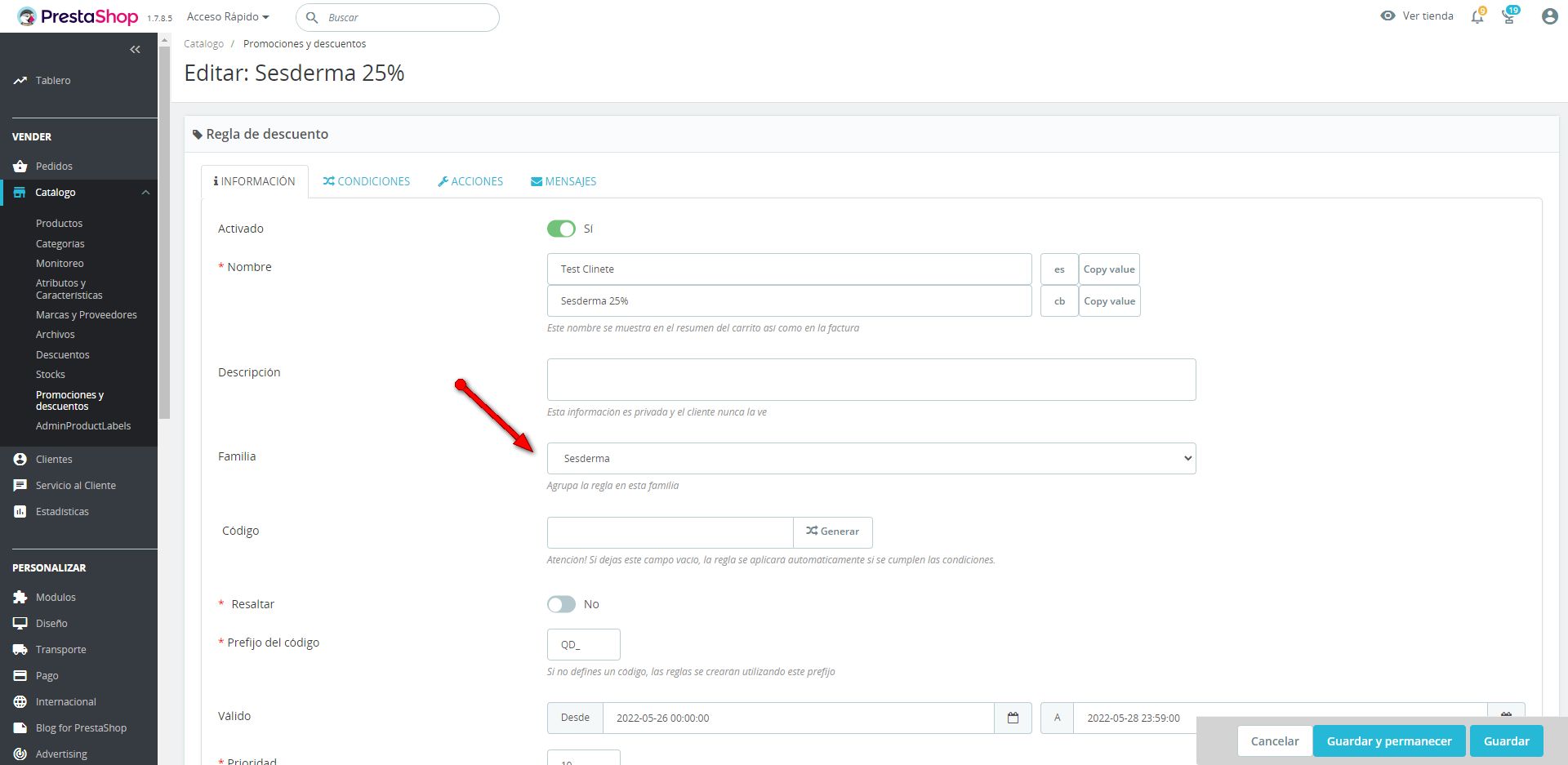
Task: Open Stocks in the sidebar
Action: coord(51,375)
